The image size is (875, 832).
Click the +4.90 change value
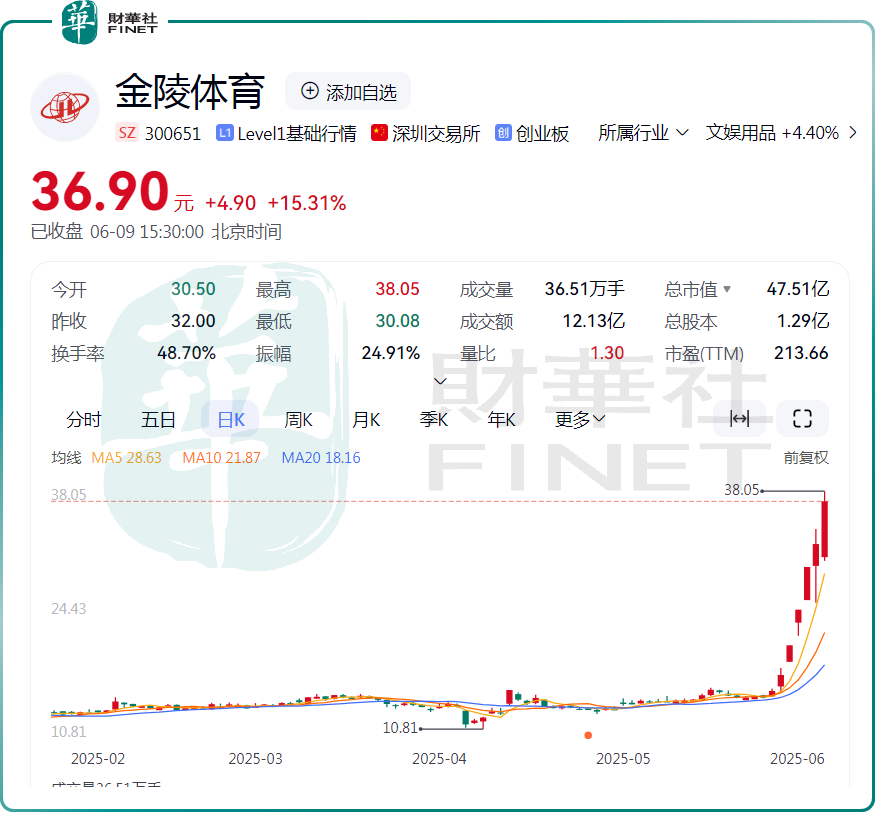230,203
